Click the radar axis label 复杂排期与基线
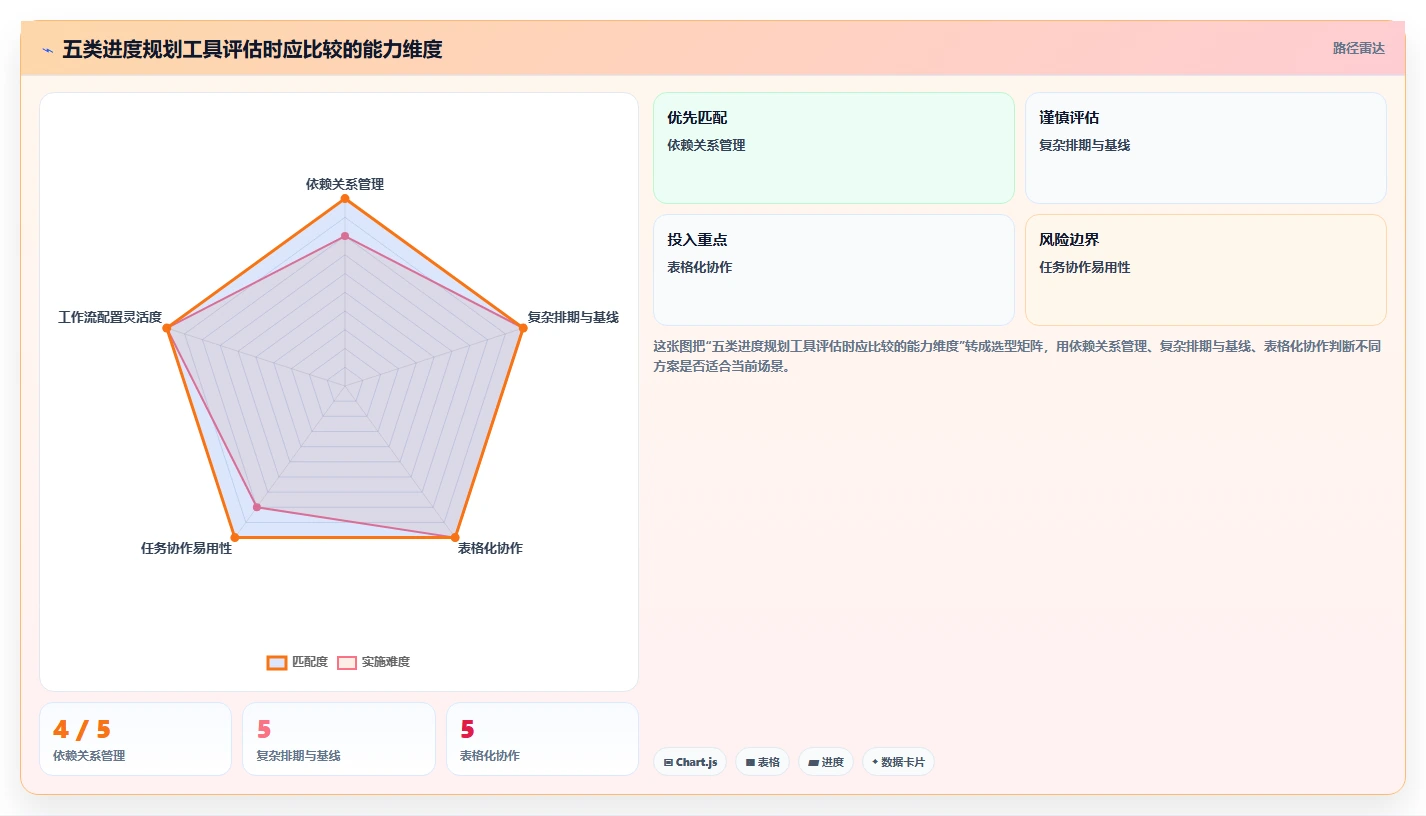 [573, 317]
